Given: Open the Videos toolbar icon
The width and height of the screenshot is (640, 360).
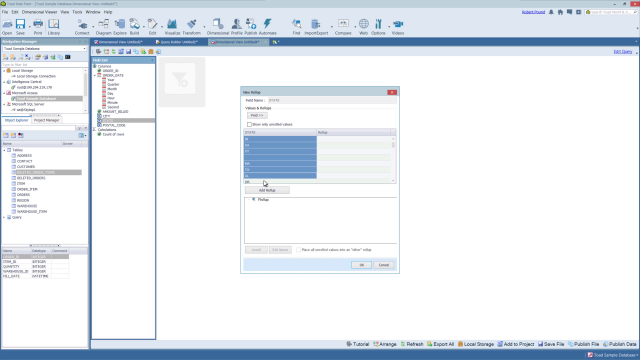Looking at the screenshot, I should pyautogui.click(x=398, y=27).
